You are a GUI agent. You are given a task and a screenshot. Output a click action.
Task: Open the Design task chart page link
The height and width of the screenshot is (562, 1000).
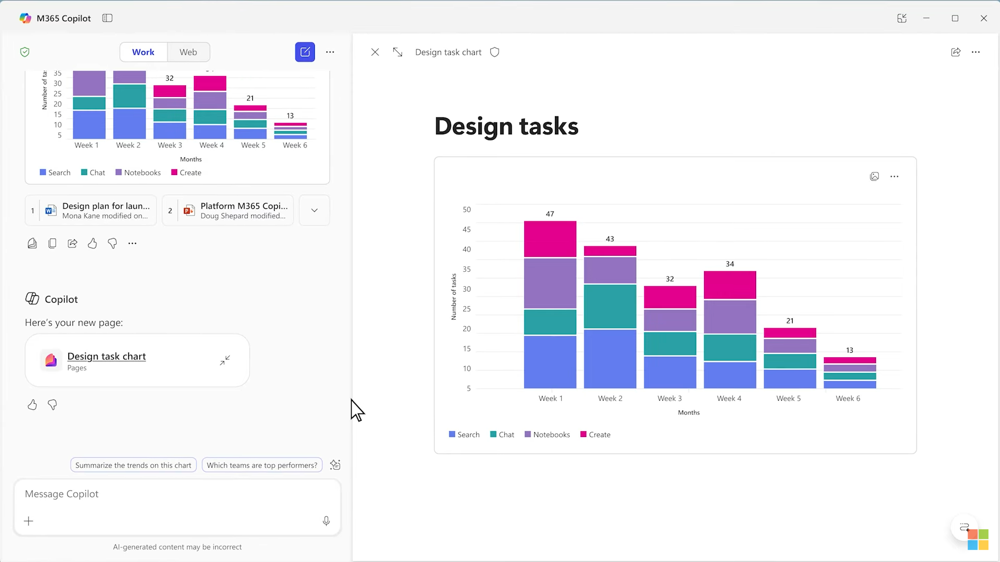[107, 356]
